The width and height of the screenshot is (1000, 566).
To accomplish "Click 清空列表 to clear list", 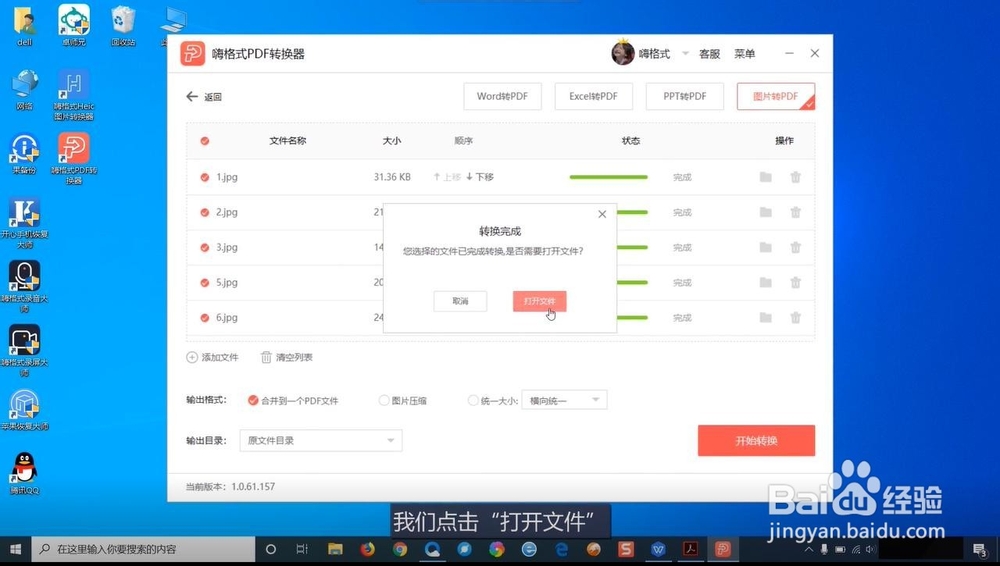I will 286,357.
